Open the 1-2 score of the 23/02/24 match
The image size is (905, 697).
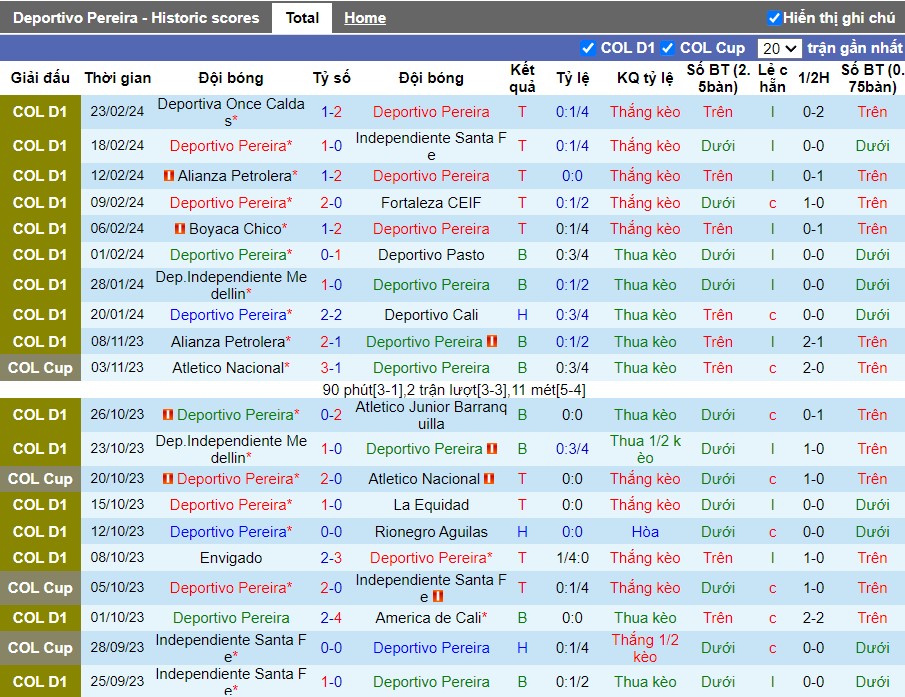pyautogui.click(x=331, y=112)
